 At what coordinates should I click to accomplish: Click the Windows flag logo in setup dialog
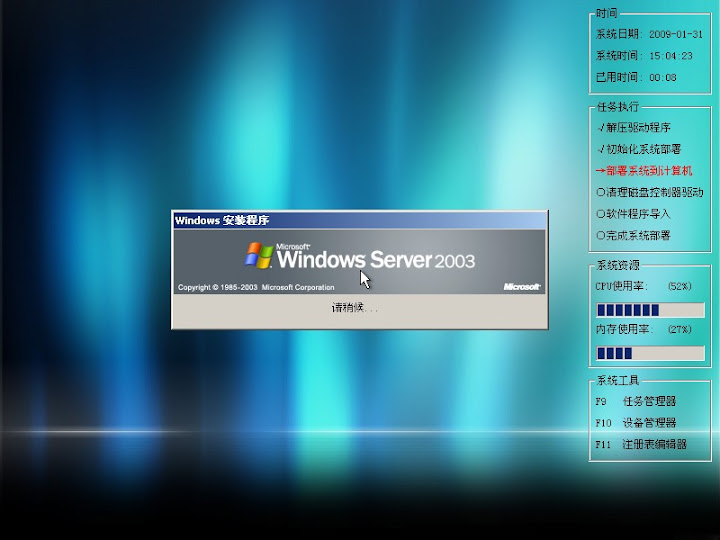pos(259,255)
